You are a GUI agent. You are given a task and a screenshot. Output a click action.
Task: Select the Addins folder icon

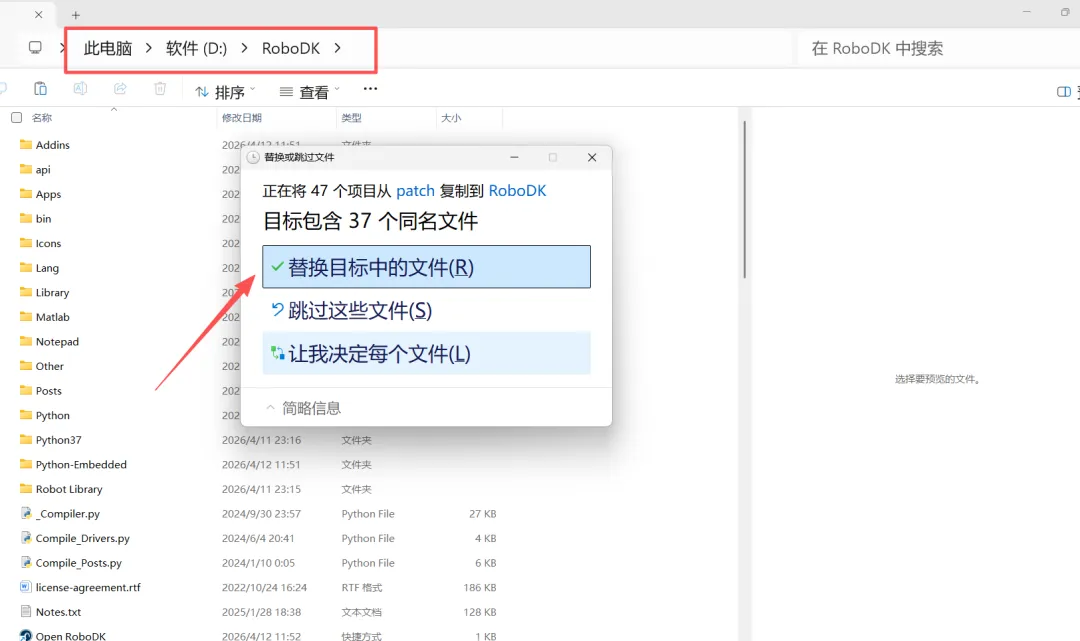click(x=26, y=145)
